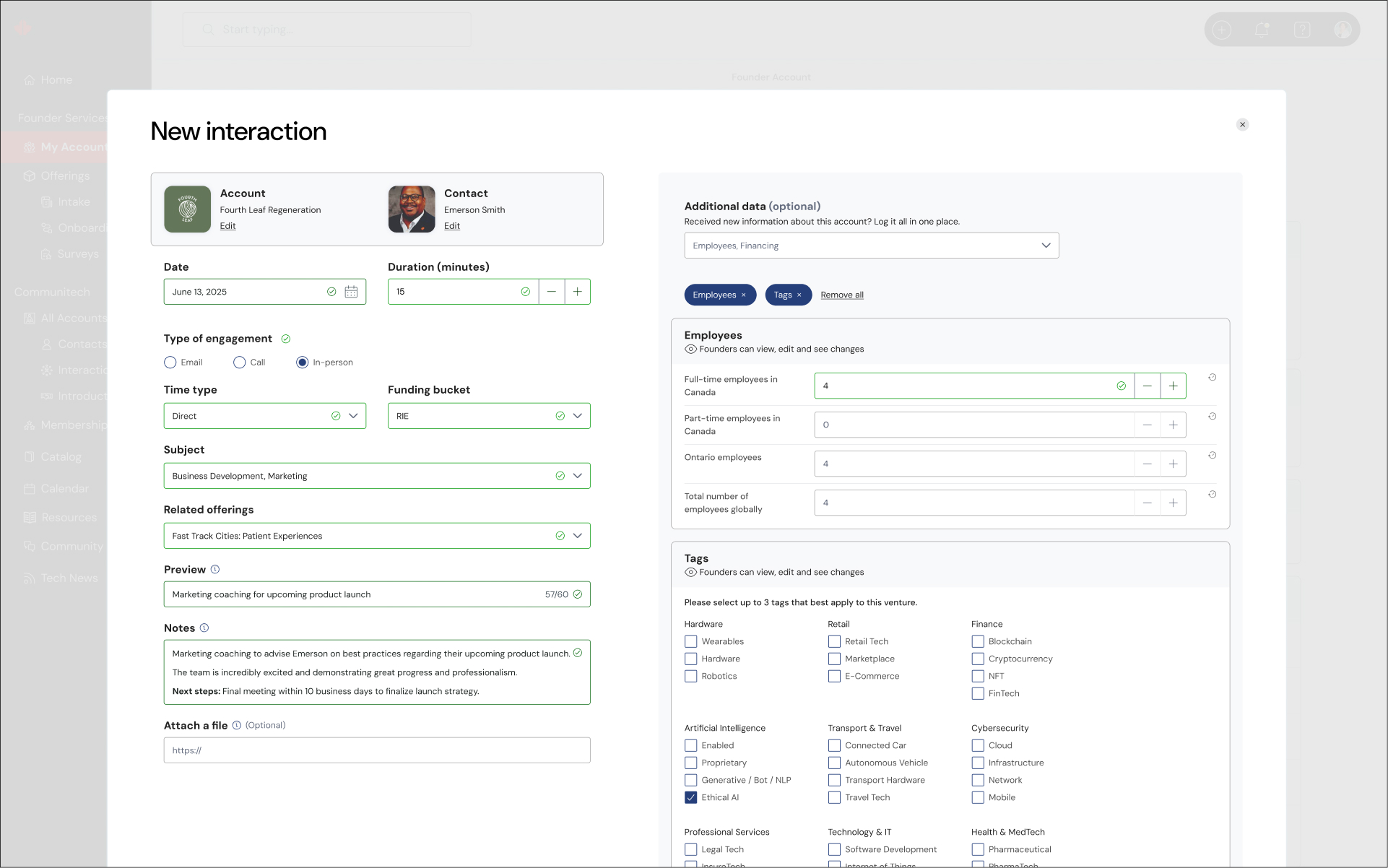Open the Subject dropdown
1388x868 pixels.
pos(578,476)
